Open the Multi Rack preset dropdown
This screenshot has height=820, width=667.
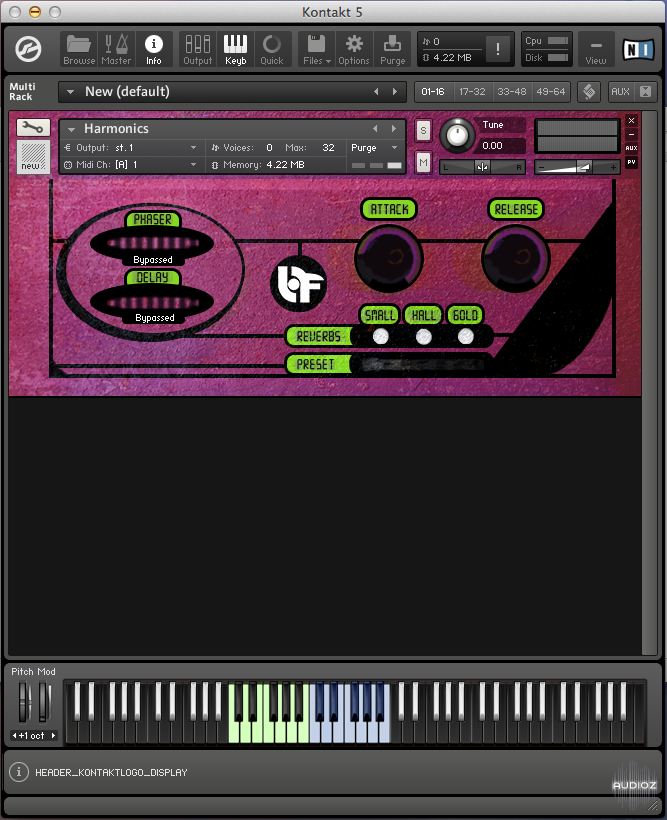click(x=70, y=92)
